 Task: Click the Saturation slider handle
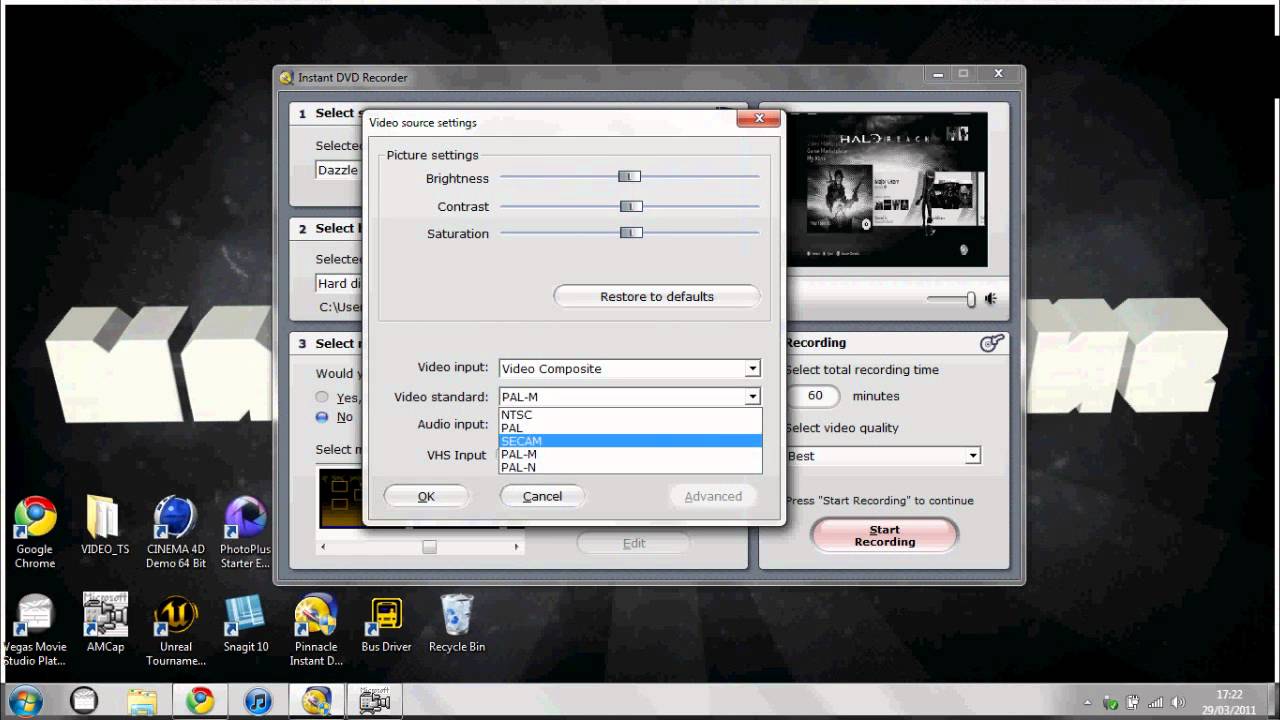click(631, 233)
